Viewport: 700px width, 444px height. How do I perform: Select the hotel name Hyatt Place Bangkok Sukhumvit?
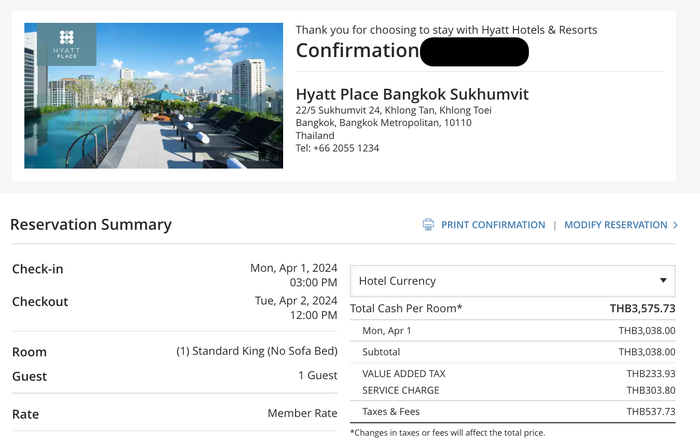point(412,94)
